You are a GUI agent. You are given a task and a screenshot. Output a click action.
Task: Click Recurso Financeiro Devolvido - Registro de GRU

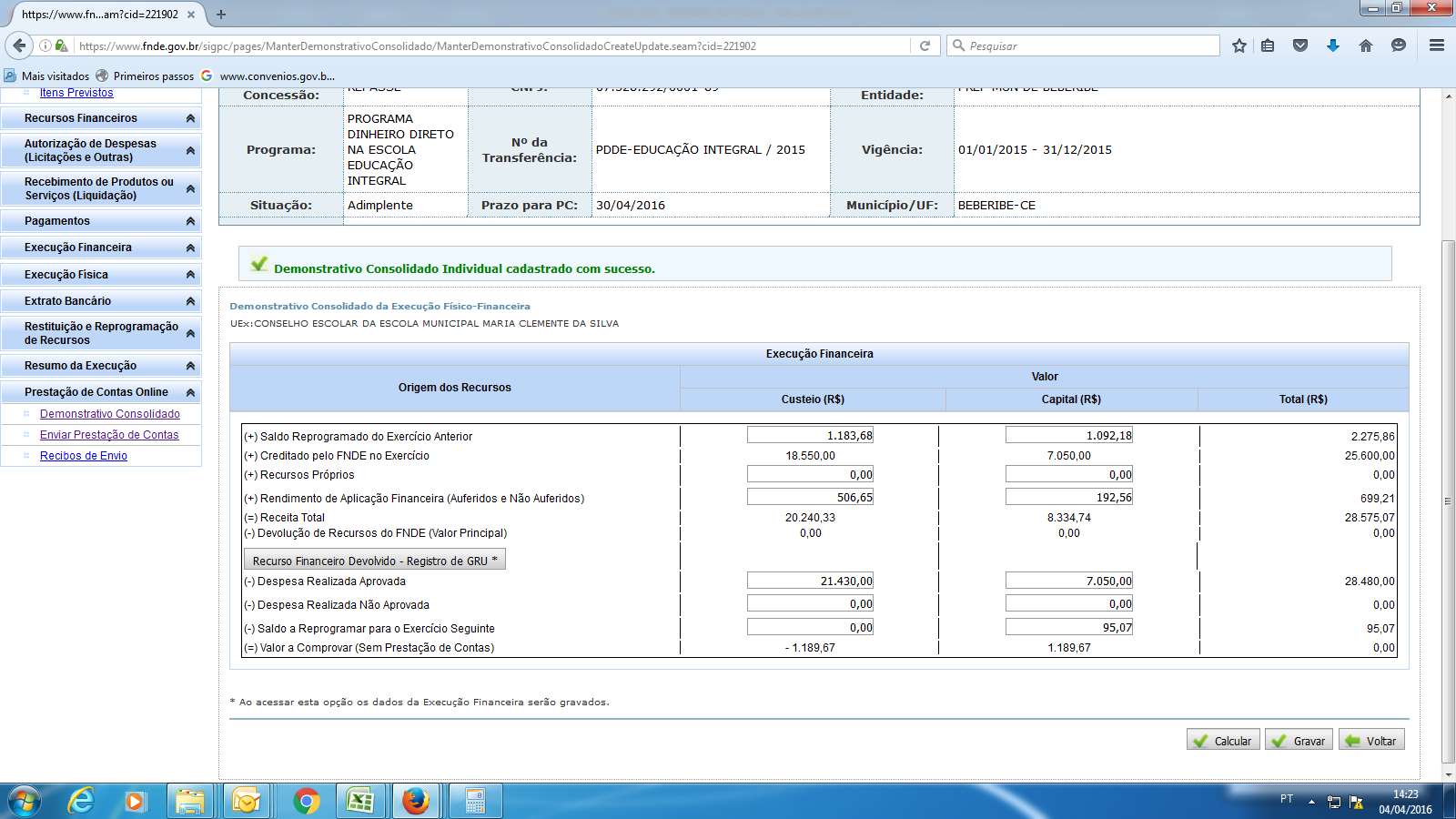374,561
